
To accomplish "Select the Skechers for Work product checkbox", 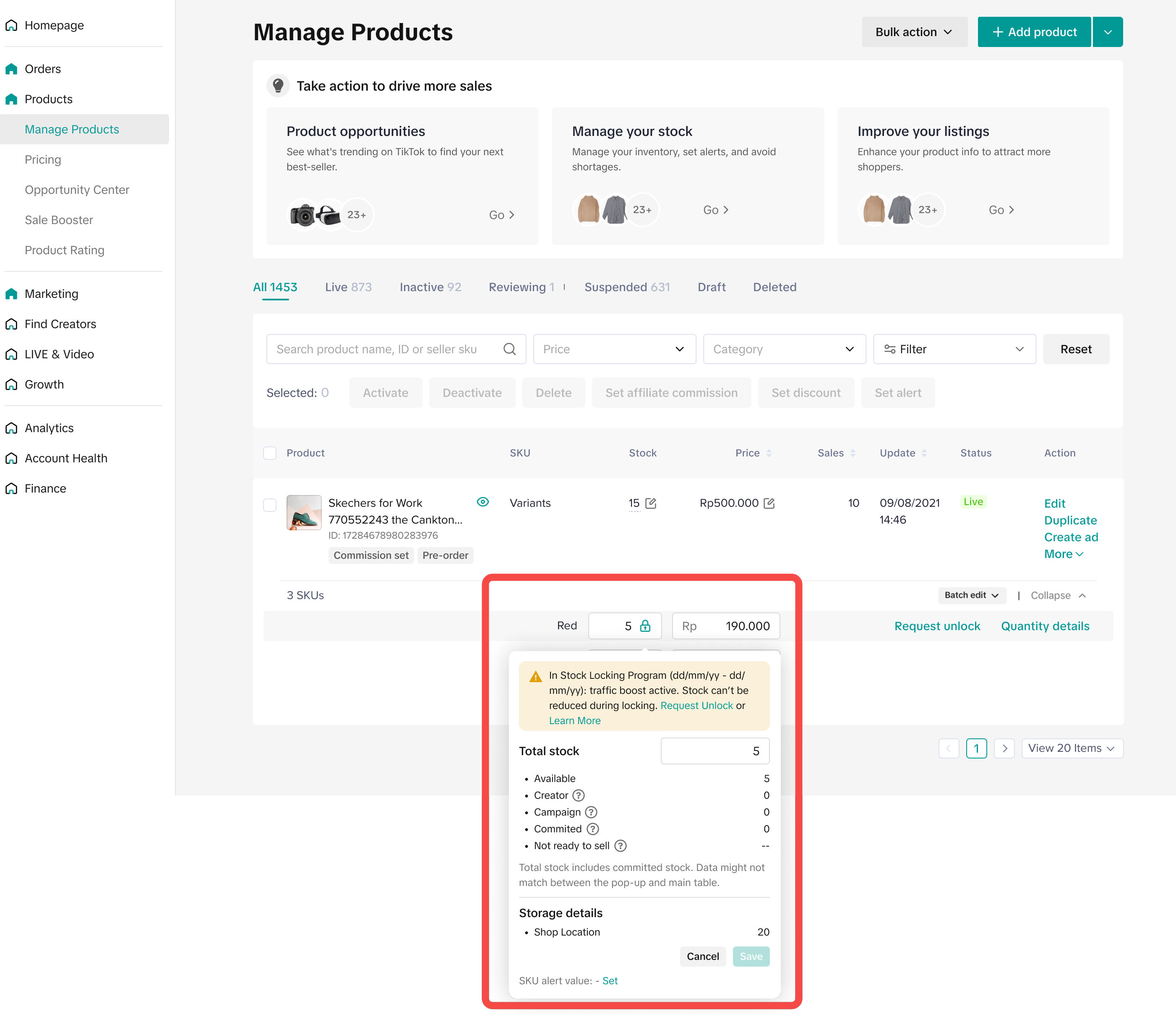I will tap(270, 504).
